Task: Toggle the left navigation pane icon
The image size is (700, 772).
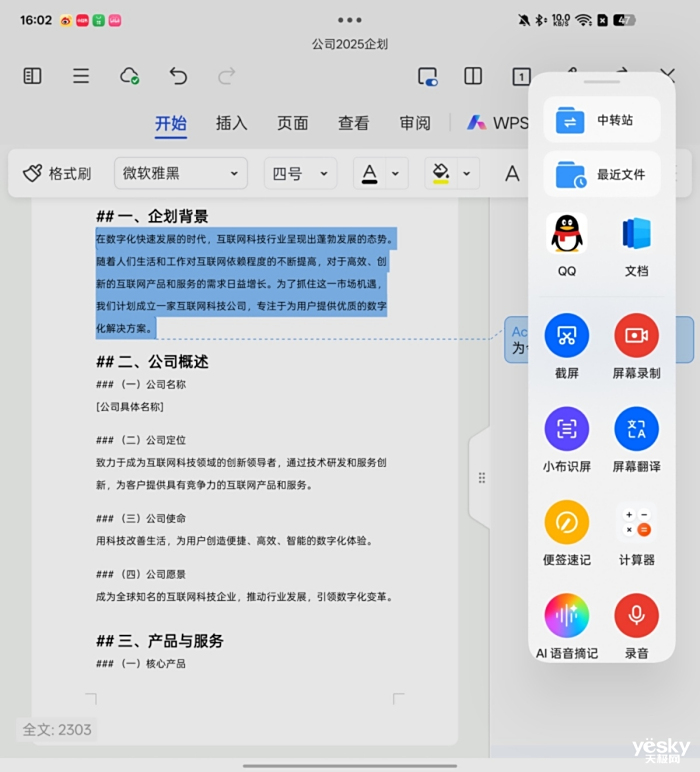Action: pyautogui.click(x=32, y=76)
